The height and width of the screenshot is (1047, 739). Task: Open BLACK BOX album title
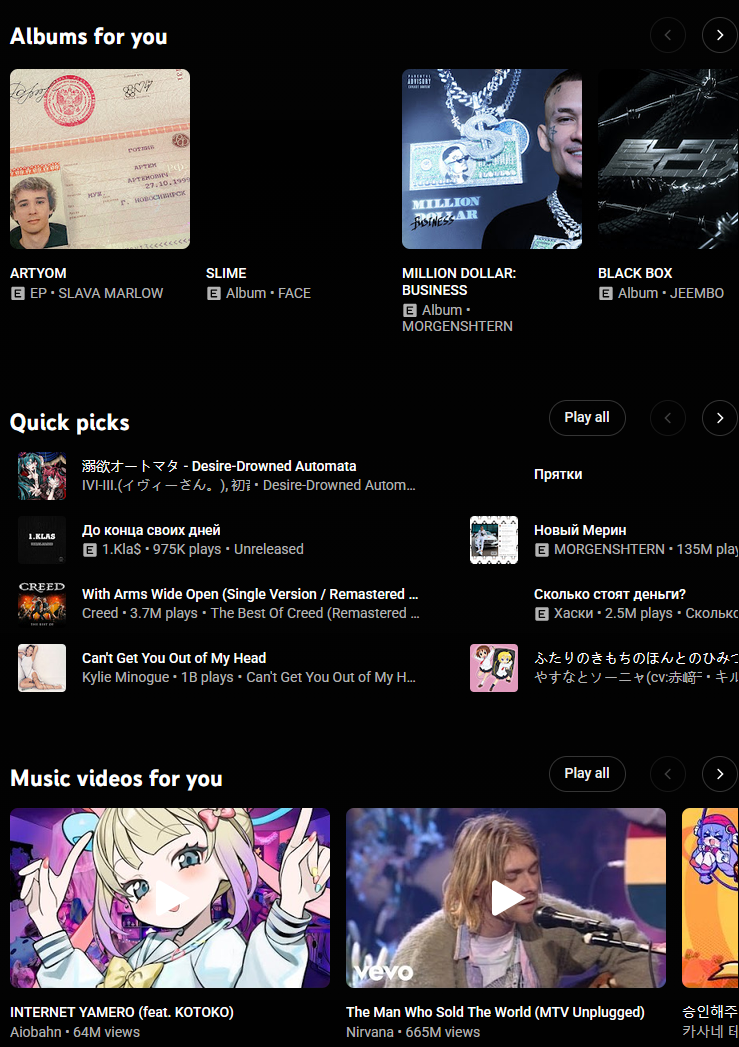coord(635,273)
